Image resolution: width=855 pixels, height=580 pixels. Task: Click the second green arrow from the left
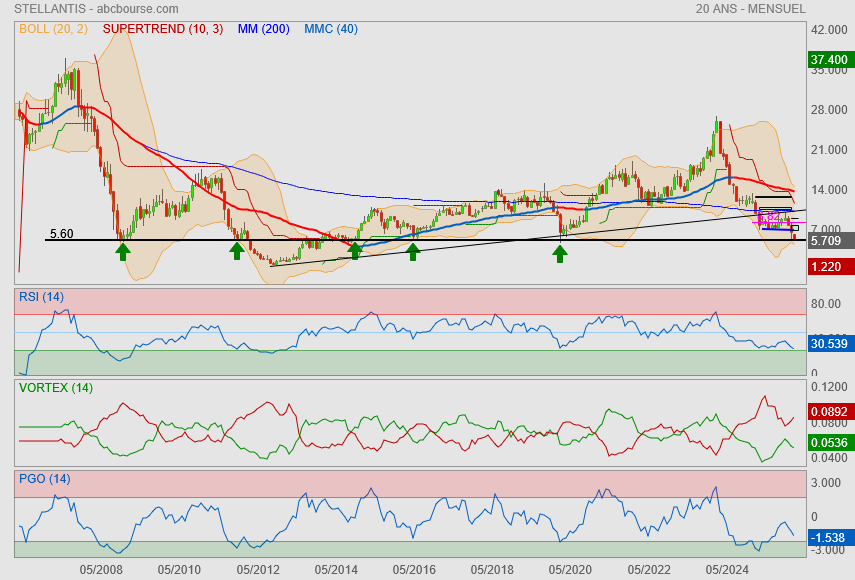click(x=237, y=250)
